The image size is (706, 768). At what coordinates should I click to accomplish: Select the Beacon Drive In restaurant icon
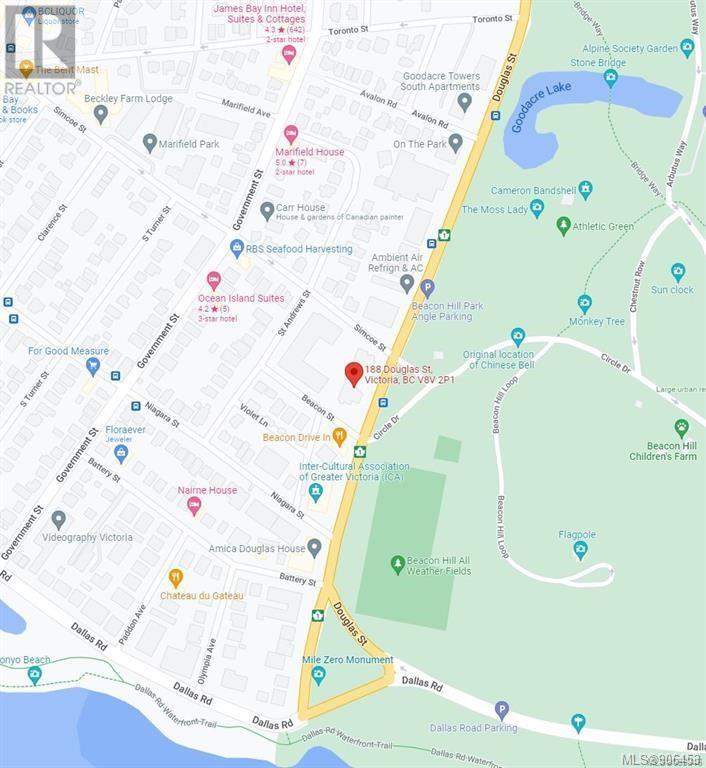coord(339,437)
